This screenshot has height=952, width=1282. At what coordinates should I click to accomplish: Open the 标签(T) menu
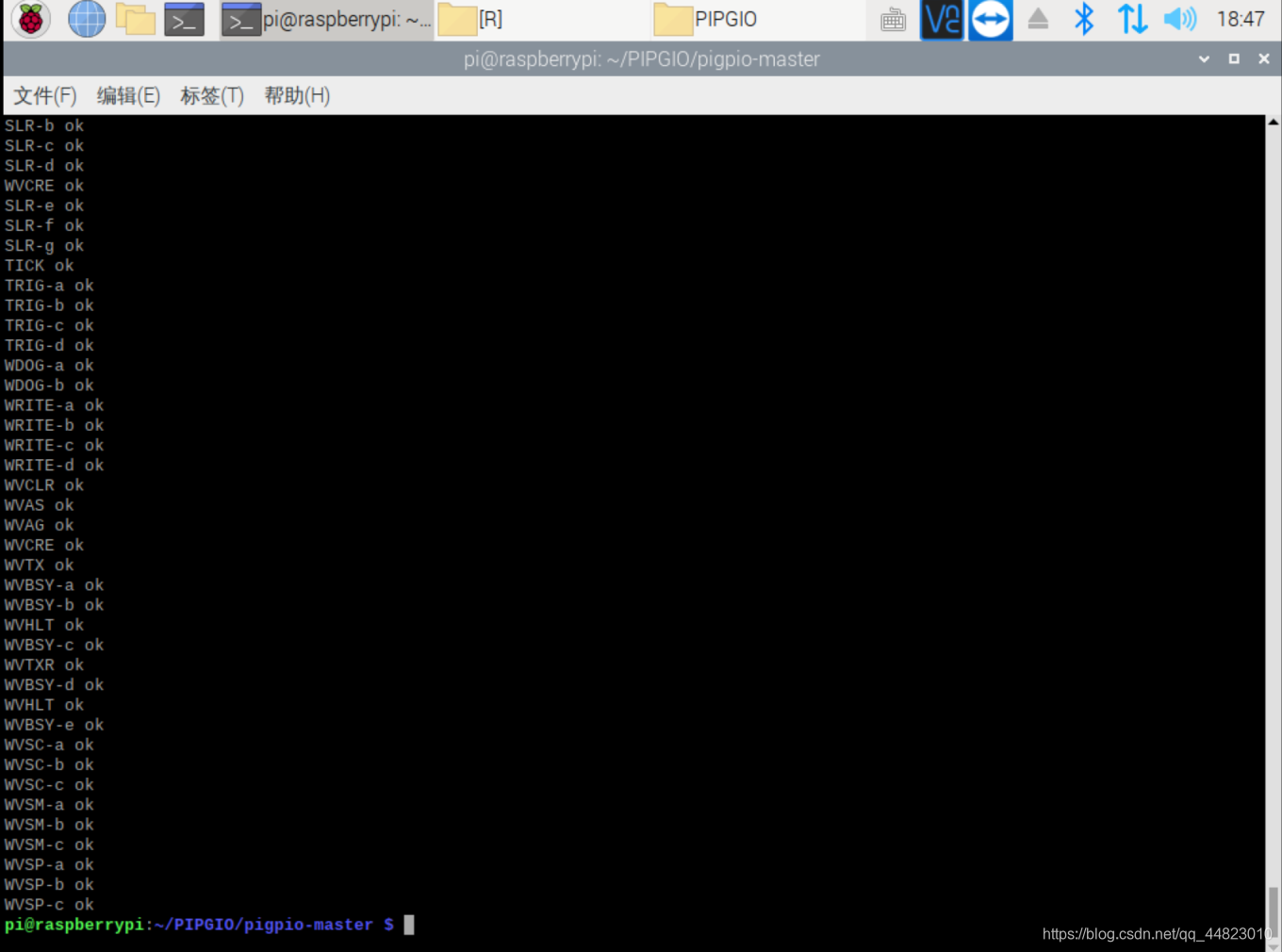212,96
